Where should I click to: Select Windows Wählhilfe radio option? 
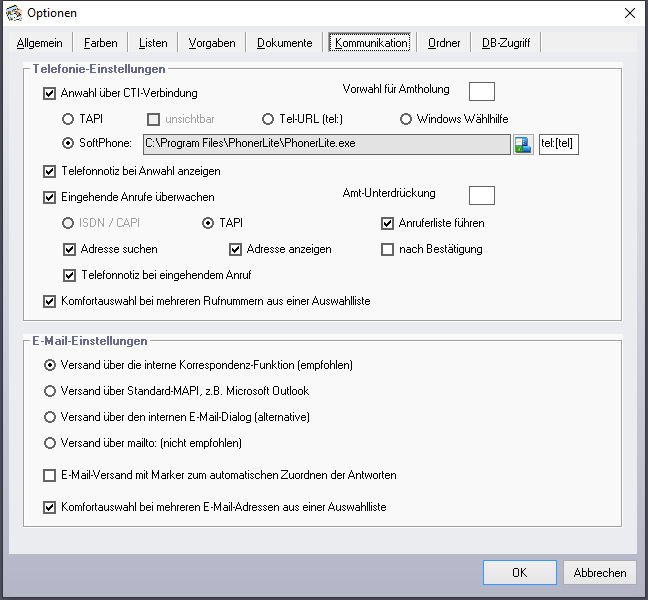click(x=406, y=119)
